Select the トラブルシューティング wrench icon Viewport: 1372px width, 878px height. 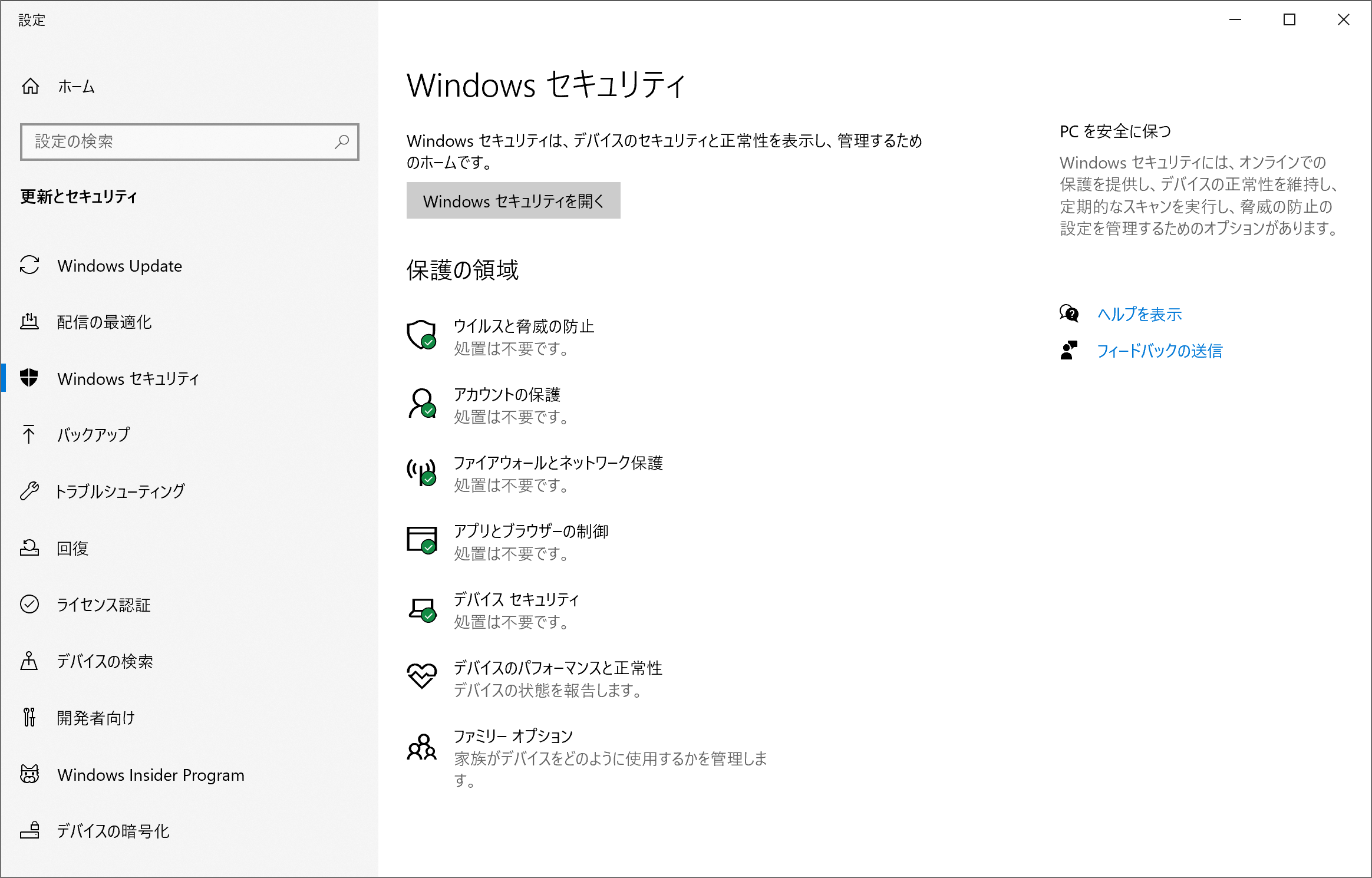30,491
